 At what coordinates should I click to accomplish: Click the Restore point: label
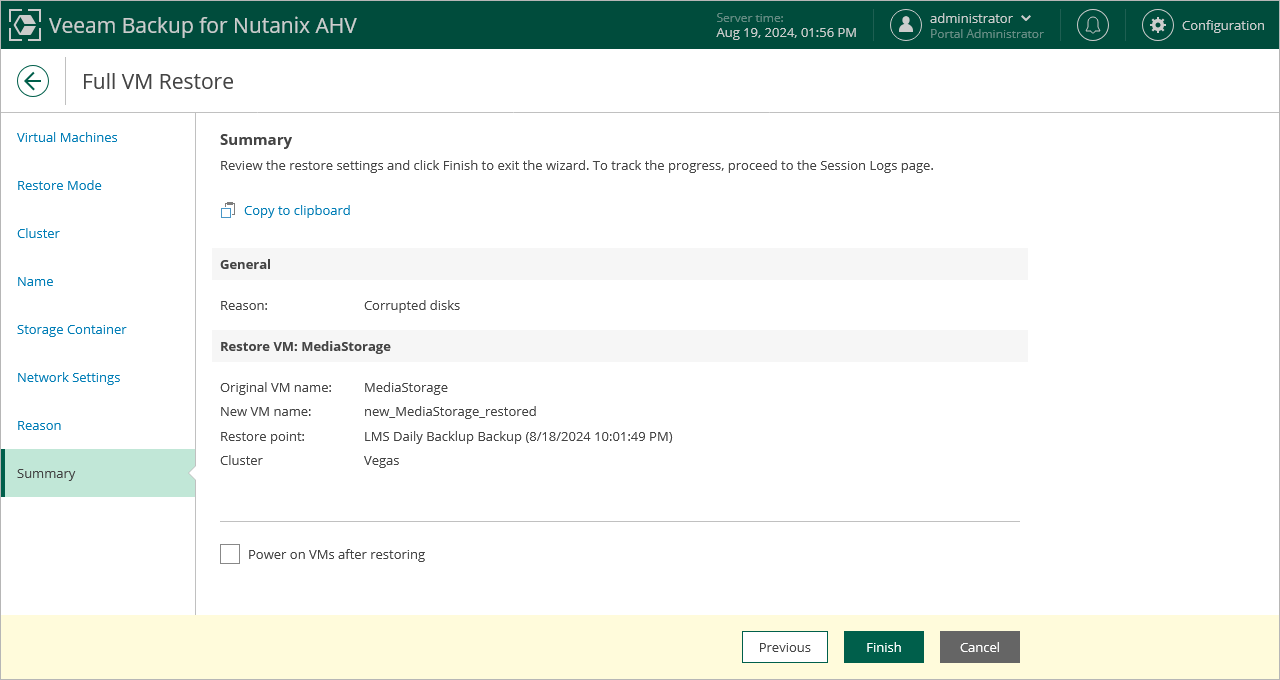click(x=262, y=436)
